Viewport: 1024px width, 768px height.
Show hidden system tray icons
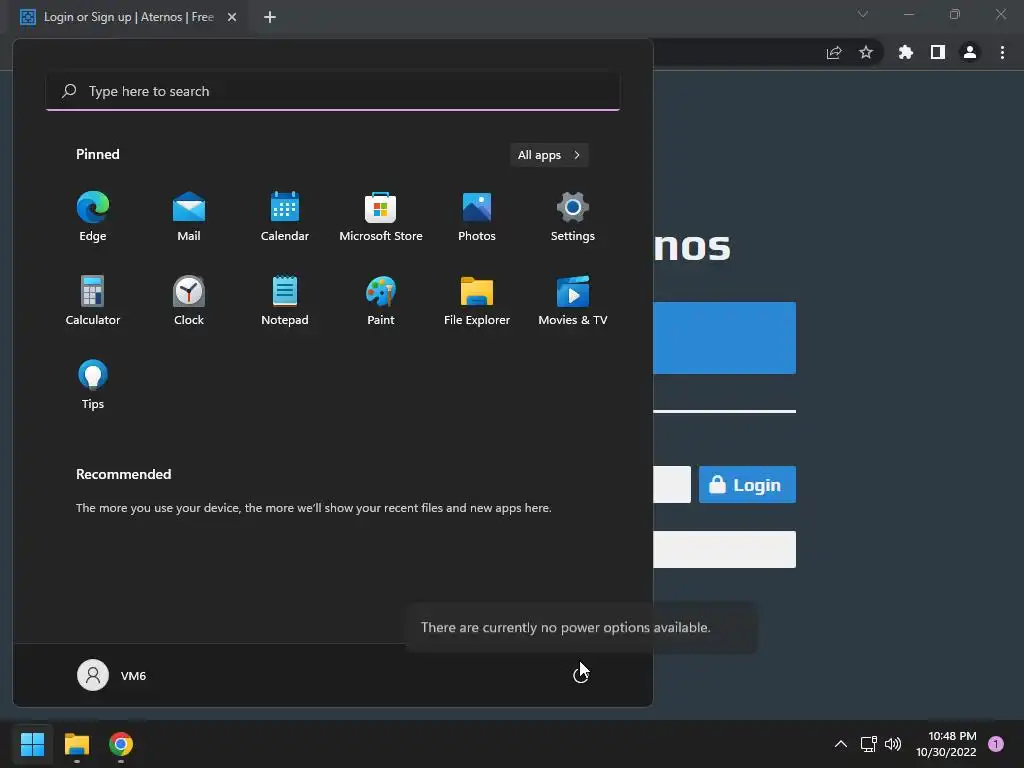(x=840, y=744)
